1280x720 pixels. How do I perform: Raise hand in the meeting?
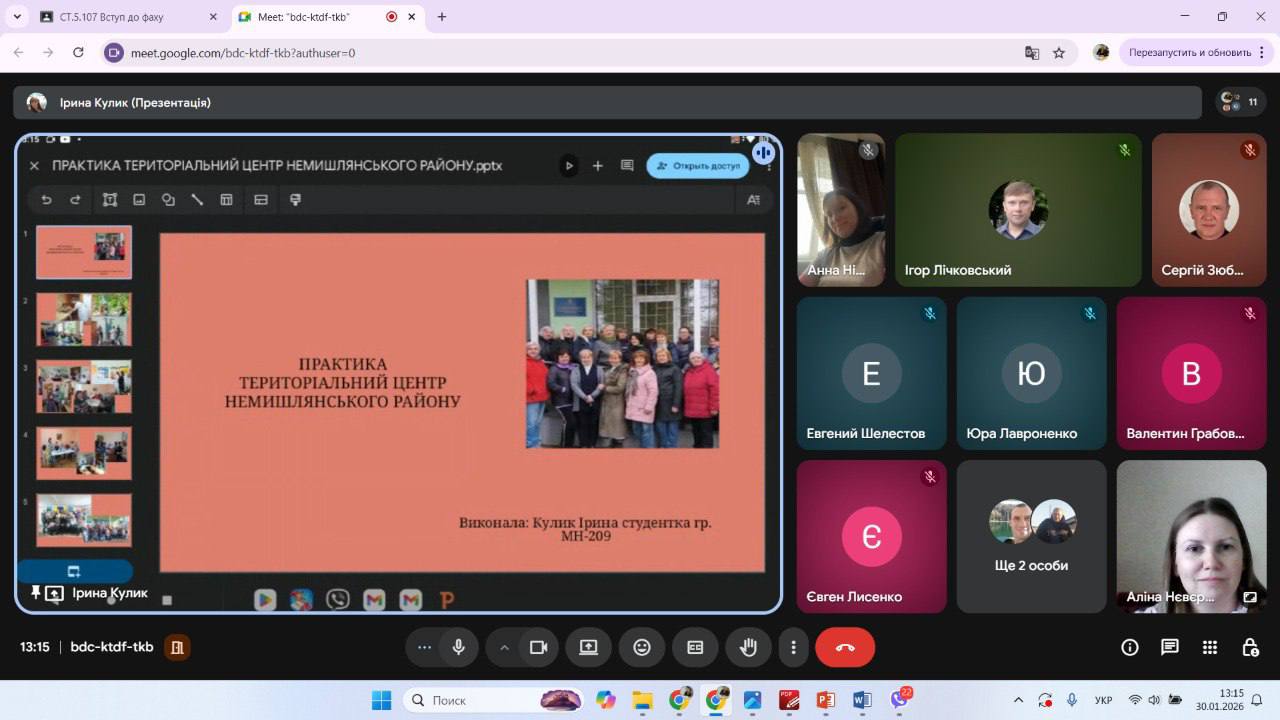pyautogui.click(x=748, y=647)
